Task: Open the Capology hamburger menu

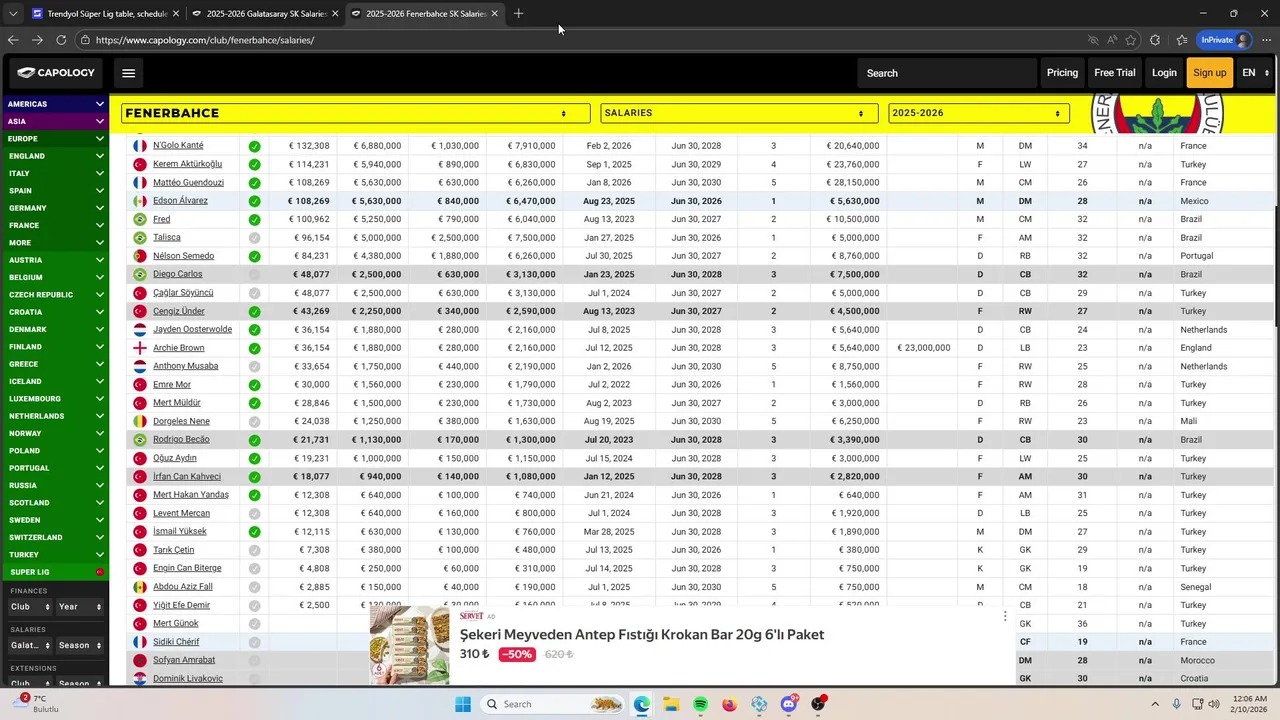Action: click(x=128, y=73)
